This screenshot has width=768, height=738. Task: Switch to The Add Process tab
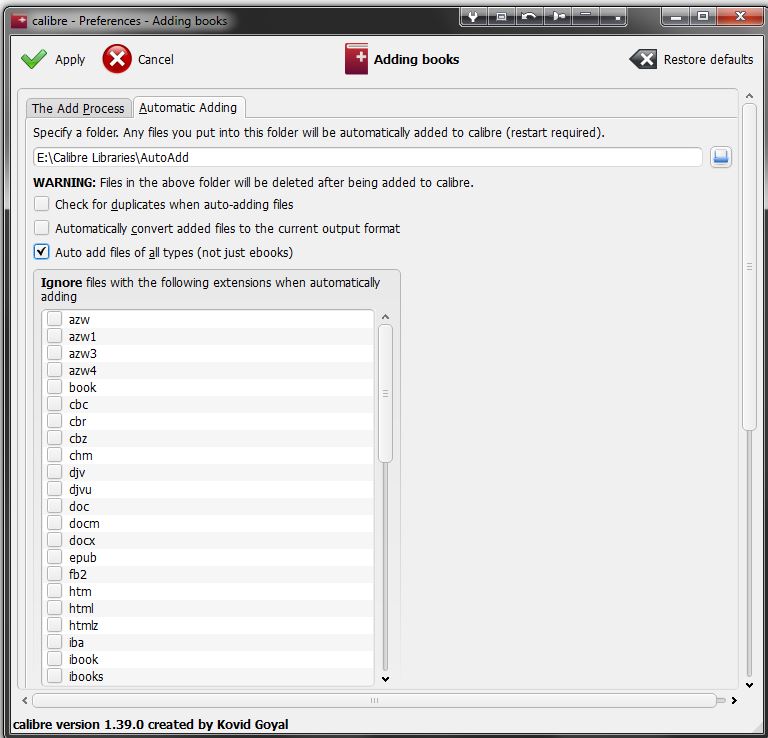78,108
